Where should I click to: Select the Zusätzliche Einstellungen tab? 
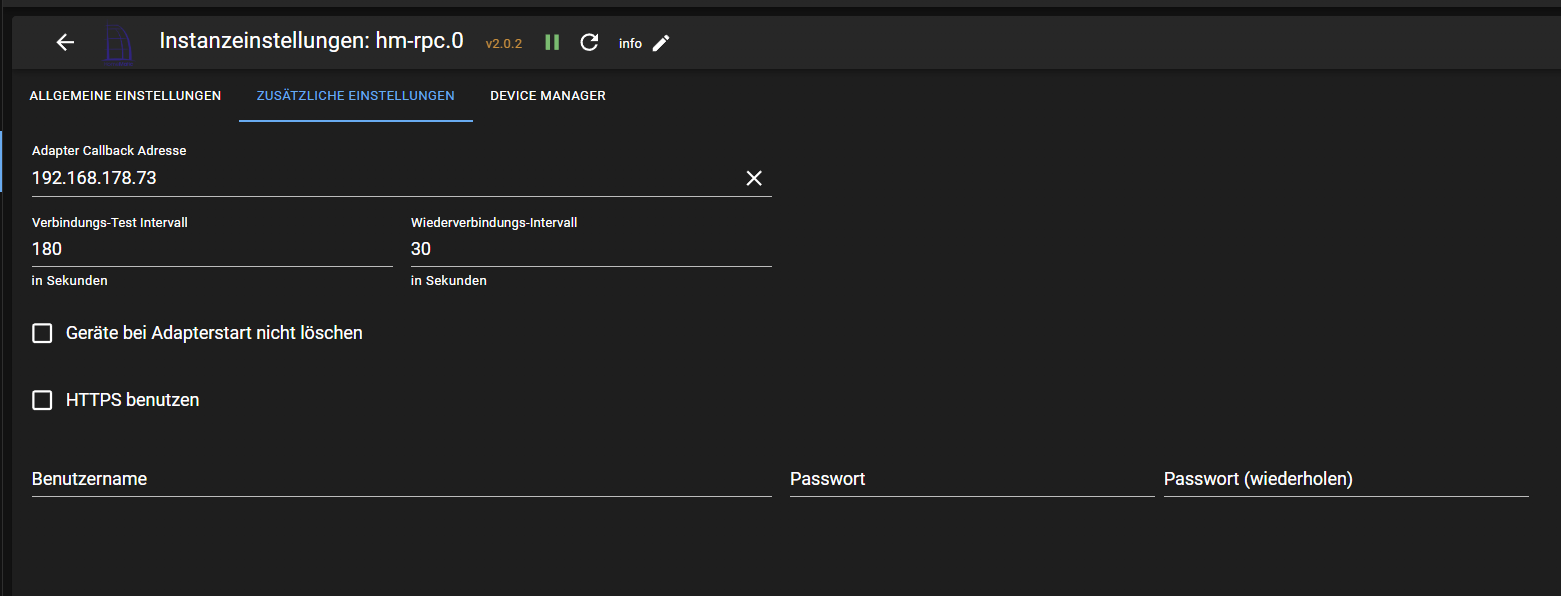click(355, 96)
